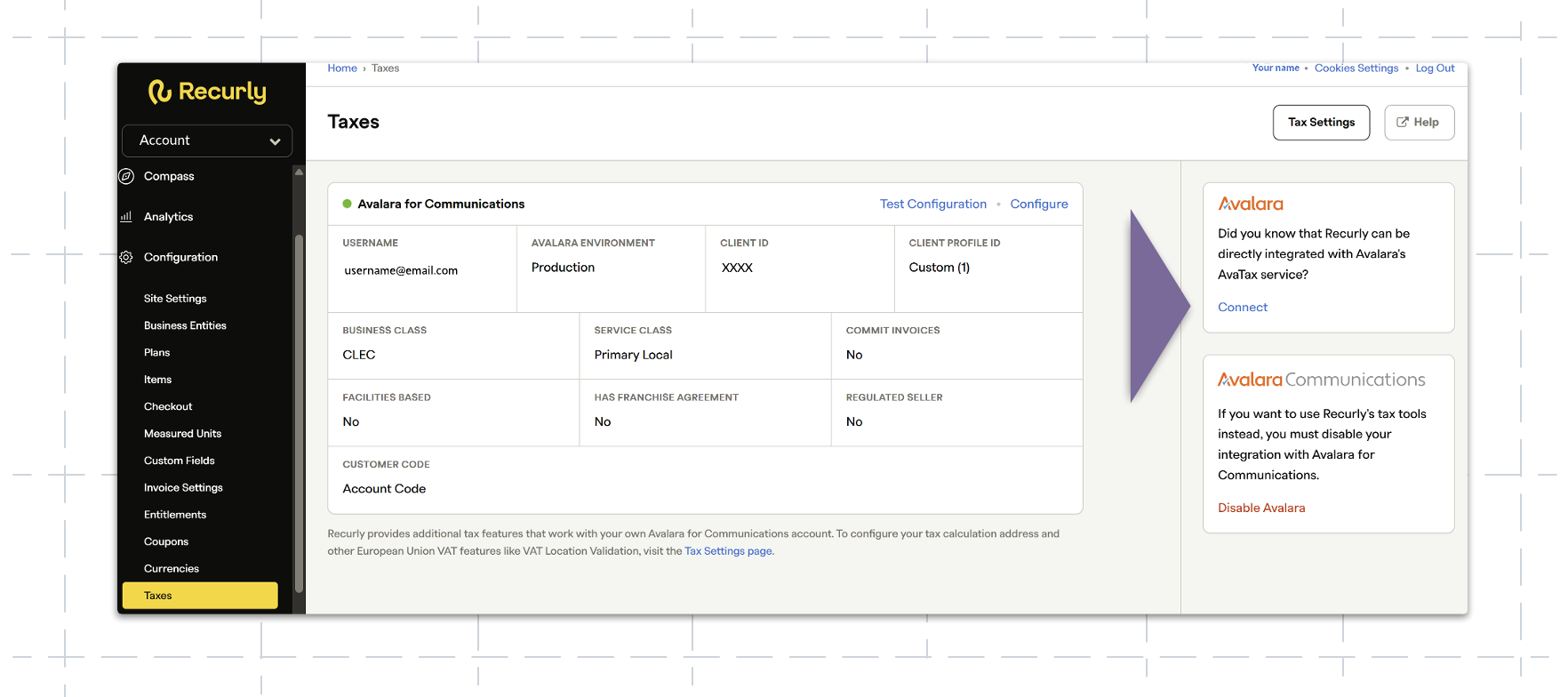Click the external link icon on Help
This screenshot has width=1568, height=697.
click(1403, 123)
